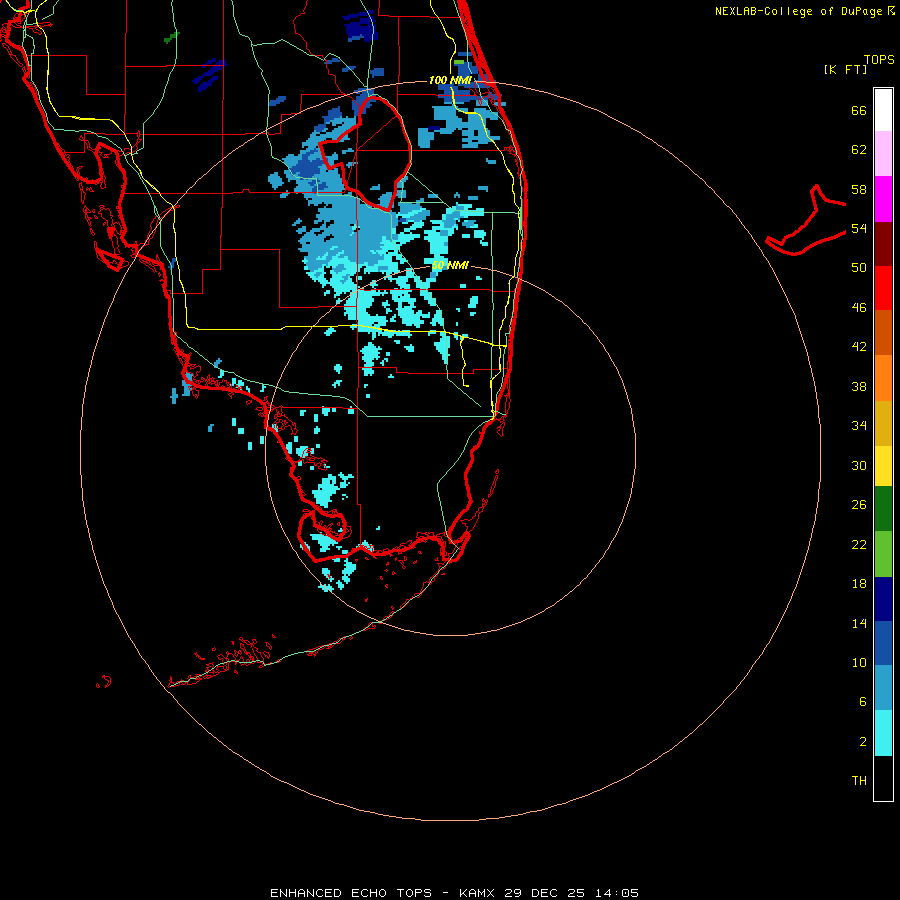Click the light blue legend color band
900x900 pixels.
tap(883, 688)
